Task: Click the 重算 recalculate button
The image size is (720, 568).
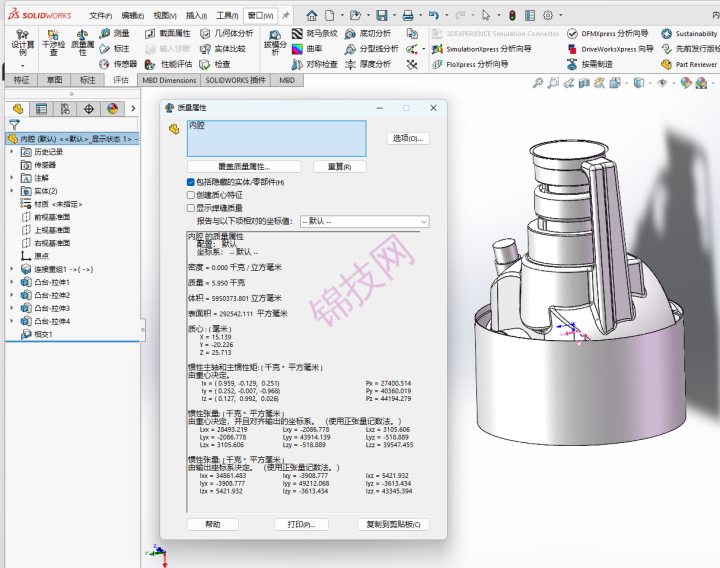Action: 339,166
